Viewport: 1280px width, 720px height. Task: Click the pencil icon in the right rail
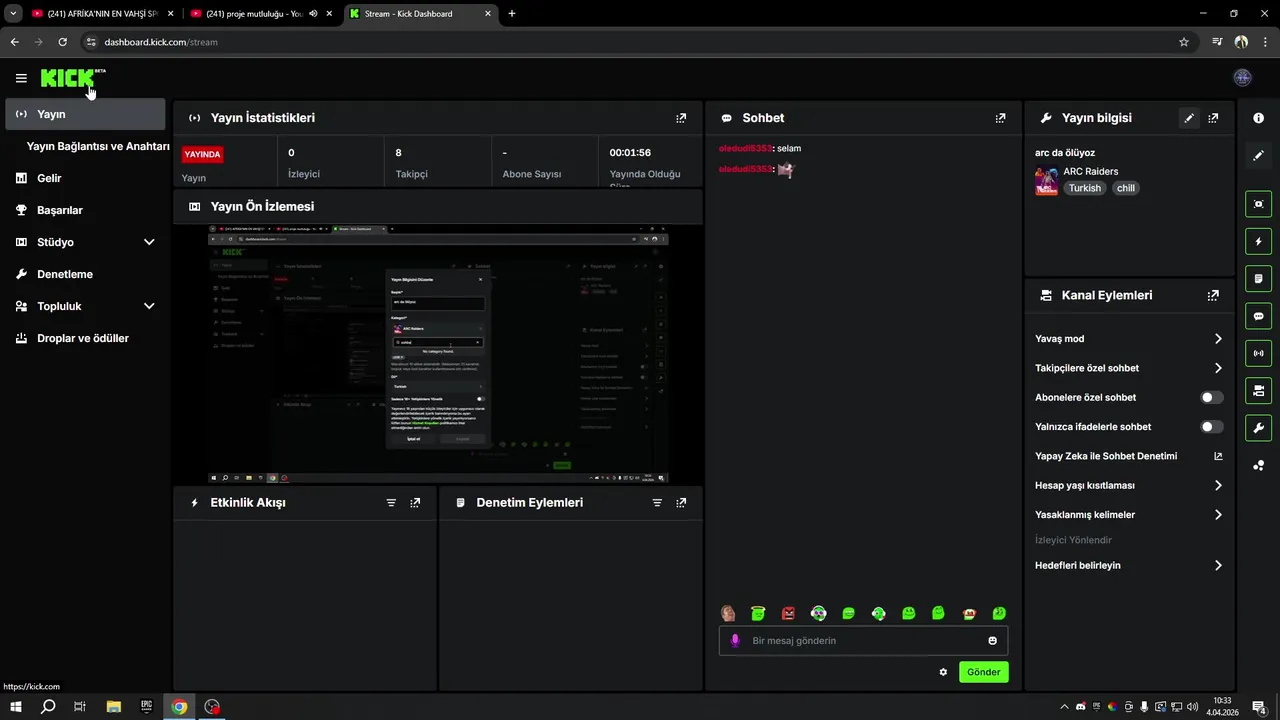point(1259,156)
